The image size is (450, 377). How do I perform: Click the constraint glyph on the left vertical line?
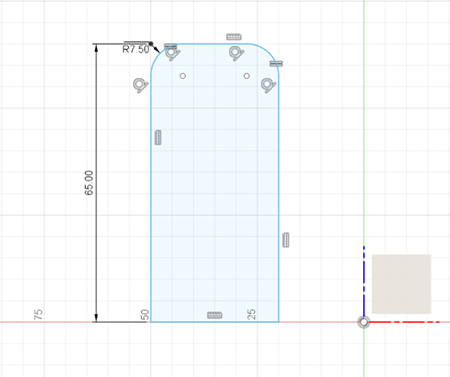158,137
